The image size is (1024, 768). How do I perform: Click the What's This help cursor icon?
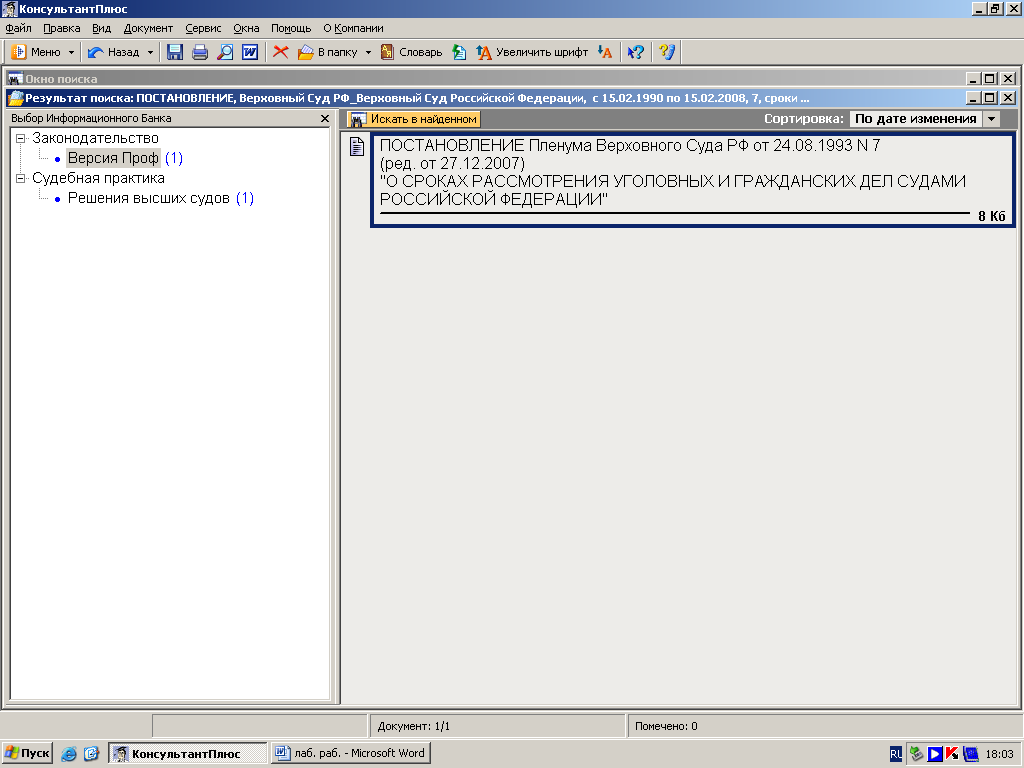click(x=635, y=52)
